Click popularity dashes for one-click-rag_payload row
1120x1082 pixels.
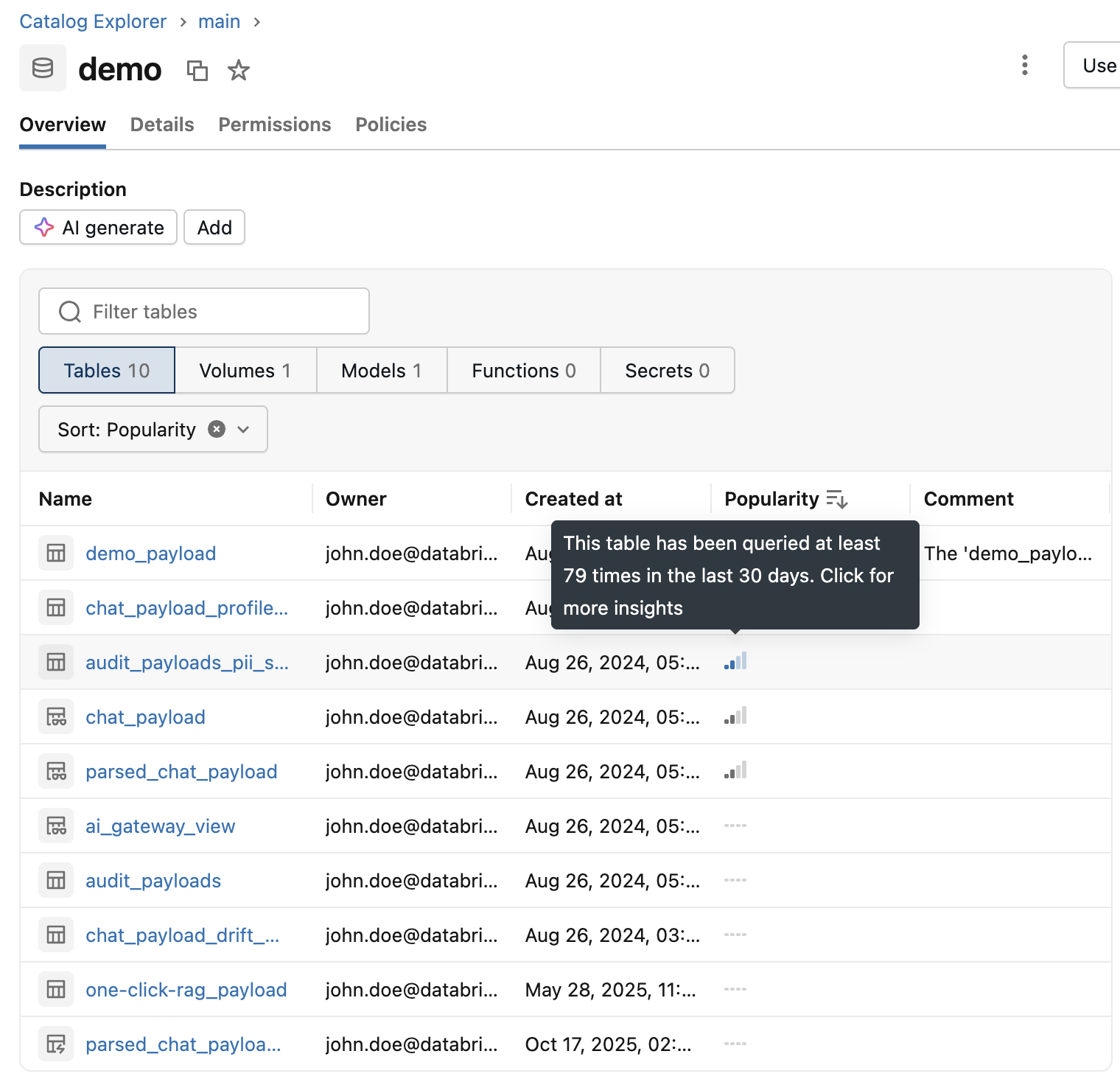point(735,989)
